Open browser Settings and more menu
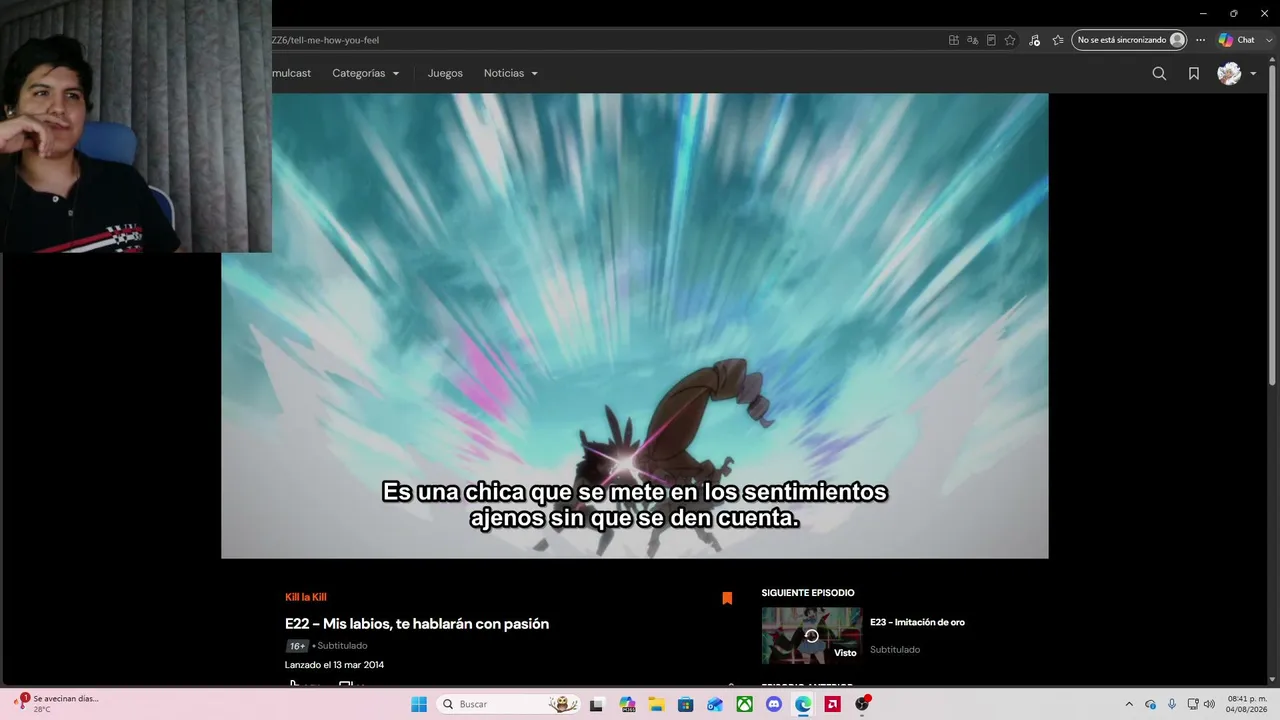This screenshot has width=1280, height=720. pyautogui.click(x=1201, y=40)
